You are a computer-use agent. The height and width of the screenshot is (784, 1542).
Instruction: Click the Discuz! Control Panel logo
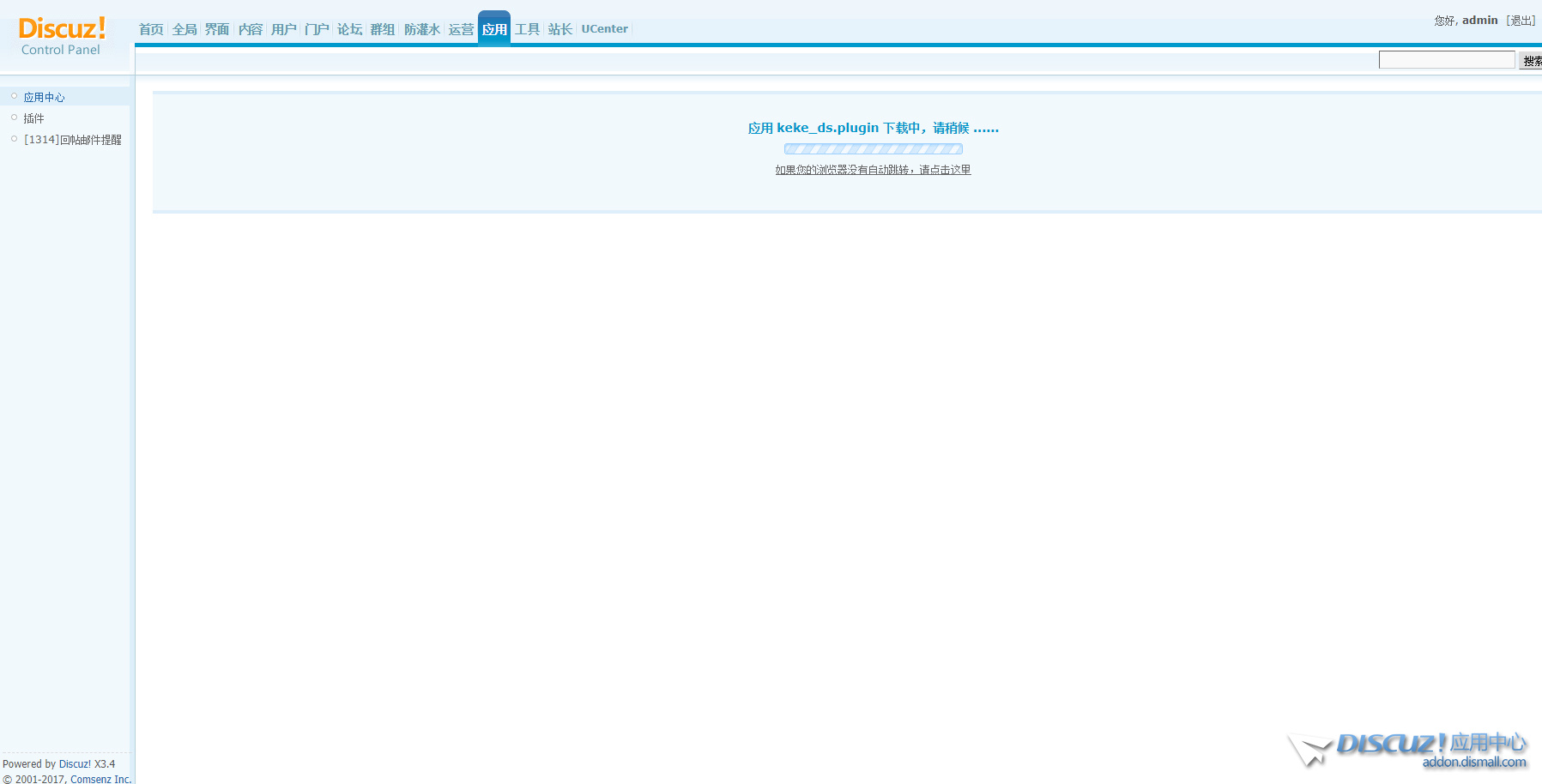click(x=61, y=37)
